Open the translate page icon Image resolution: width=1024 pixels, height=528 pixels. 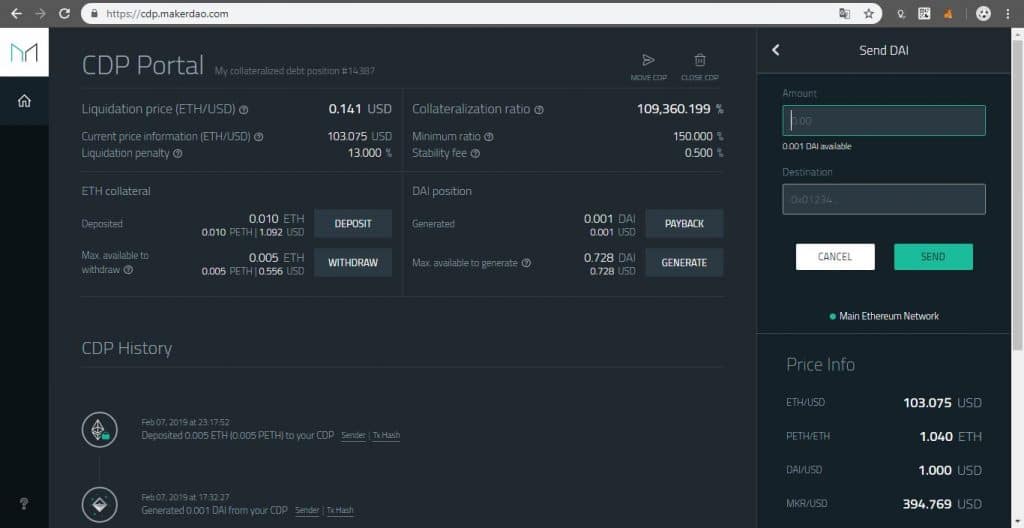844,13
